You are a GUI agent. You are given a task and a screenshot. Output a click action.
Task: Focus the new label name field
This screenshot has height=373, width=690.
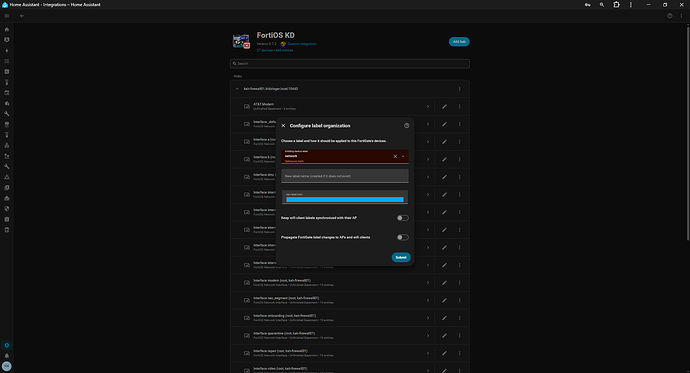(x=345, y=176)
